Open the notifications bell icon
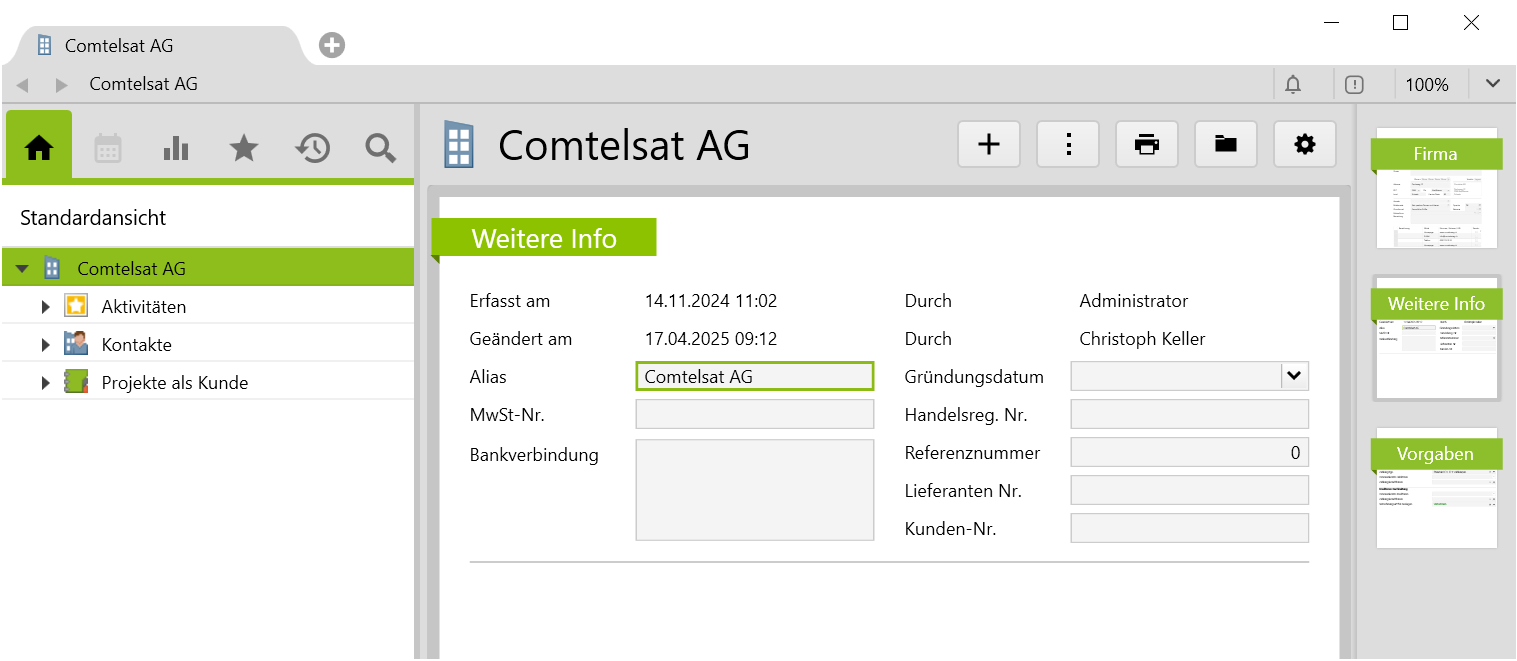Screen dimensions: 1517x661 [x=1293, y=85]
